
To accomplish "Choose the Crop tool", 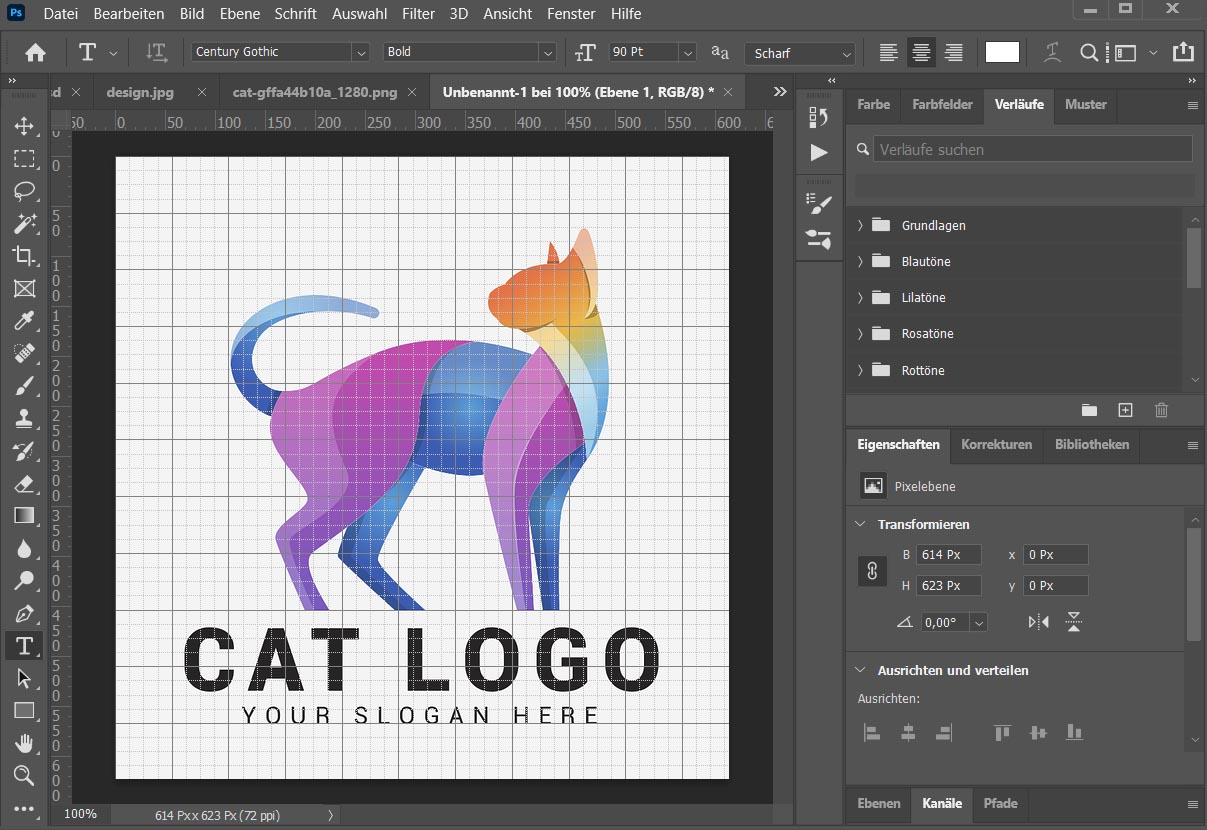I will click(24, 255).
